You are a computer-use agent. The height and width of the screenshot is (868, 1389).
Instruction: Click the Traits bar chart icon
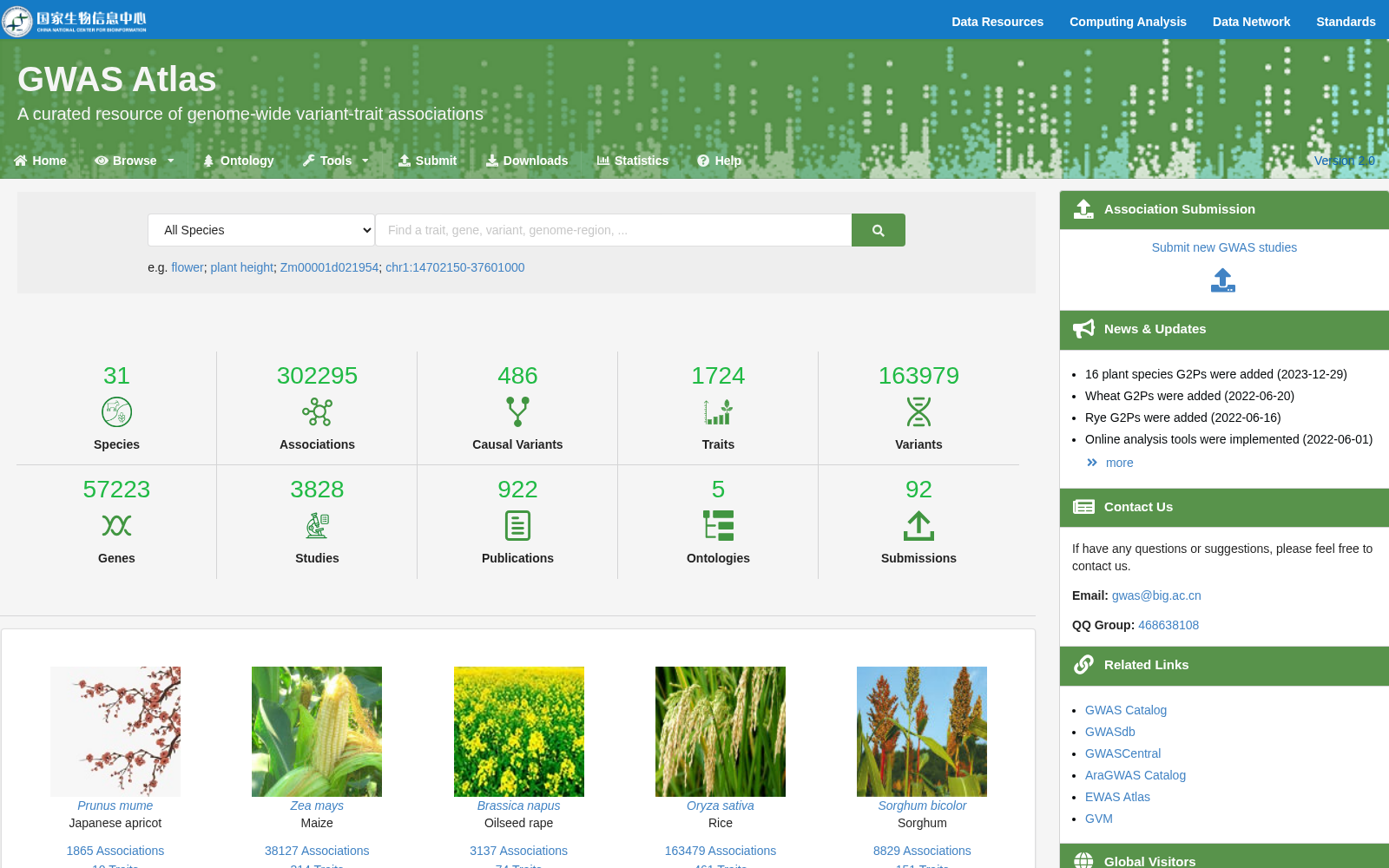click(x=718, y=411)
